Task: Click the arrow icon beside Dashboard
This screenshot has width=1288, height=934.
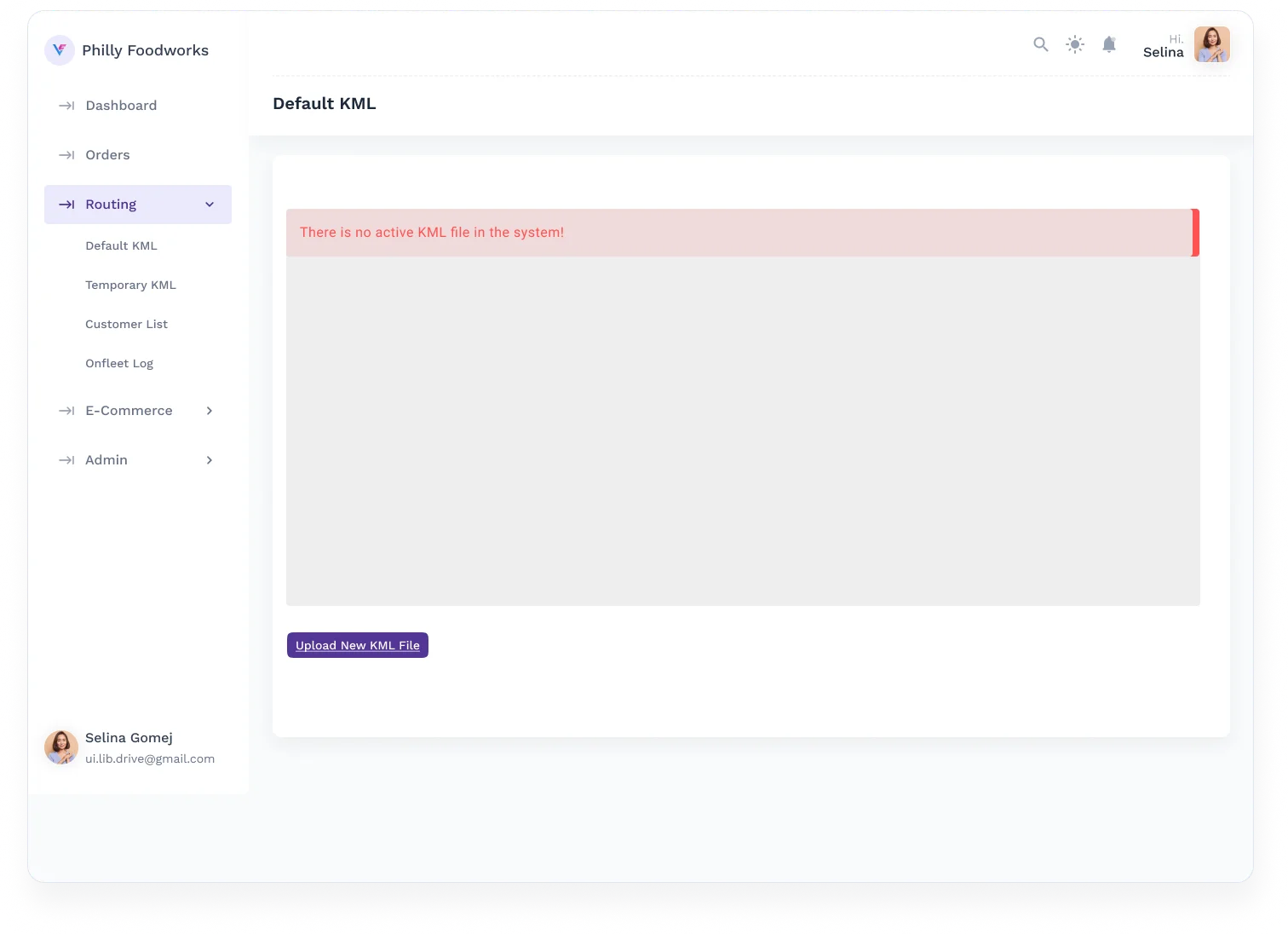Action: pyautogui.click(x=66, y=106)
